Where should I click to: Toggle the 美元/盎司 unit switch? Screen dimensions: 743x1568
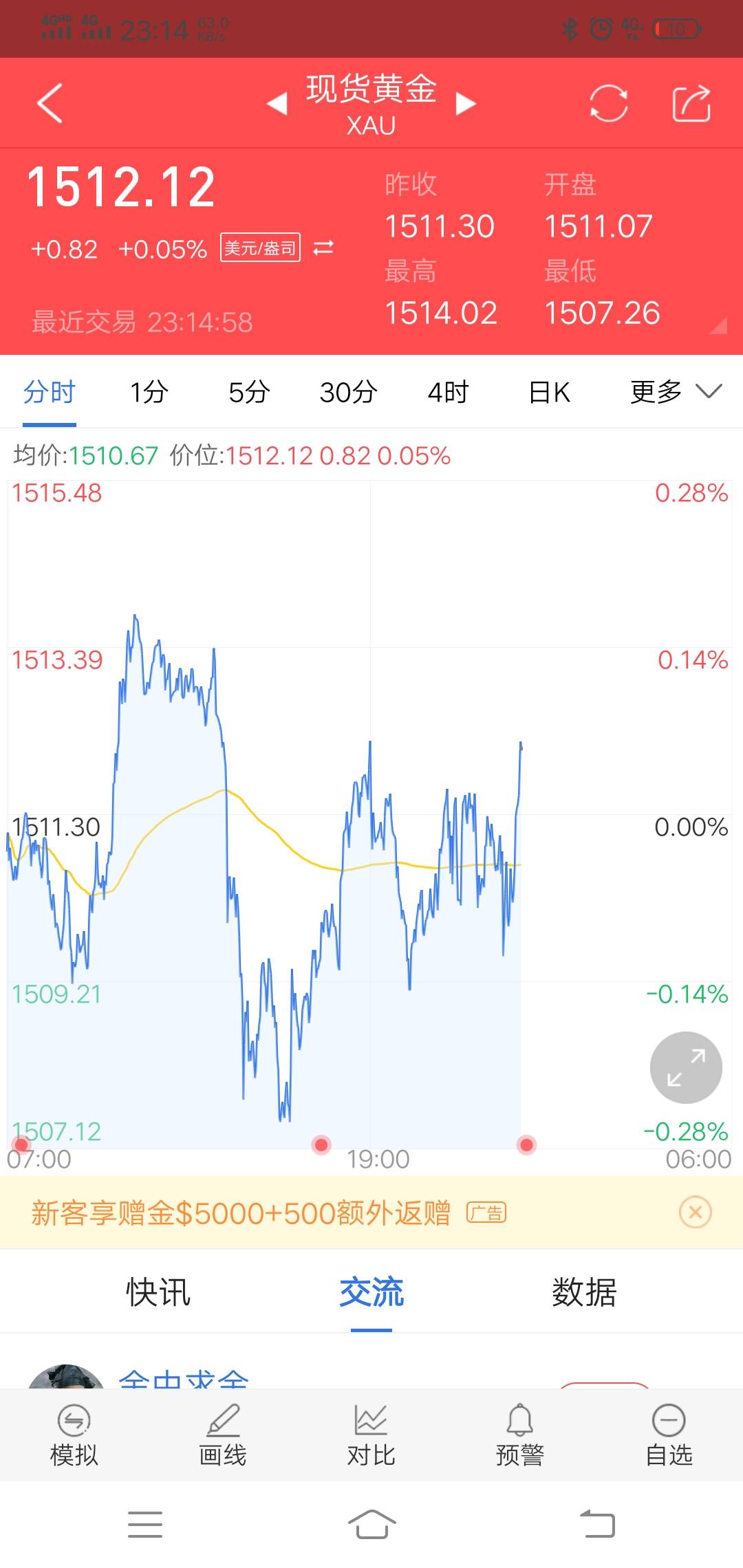pyautogui.click(x=323, y=248)
